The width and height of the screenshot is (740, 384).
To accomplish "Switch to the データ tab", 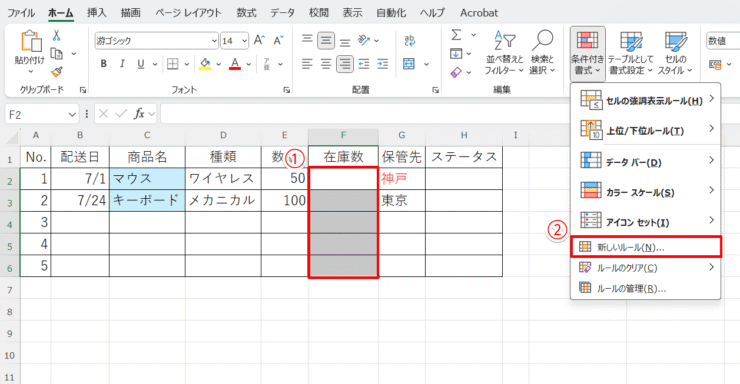I will [x=282, y=13].
